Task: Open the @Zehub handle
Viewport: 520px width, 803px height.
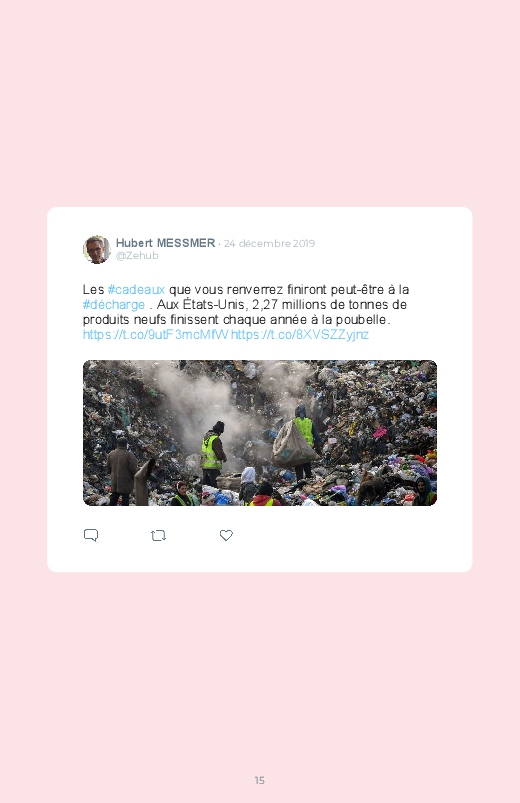Action: point(137,256)
